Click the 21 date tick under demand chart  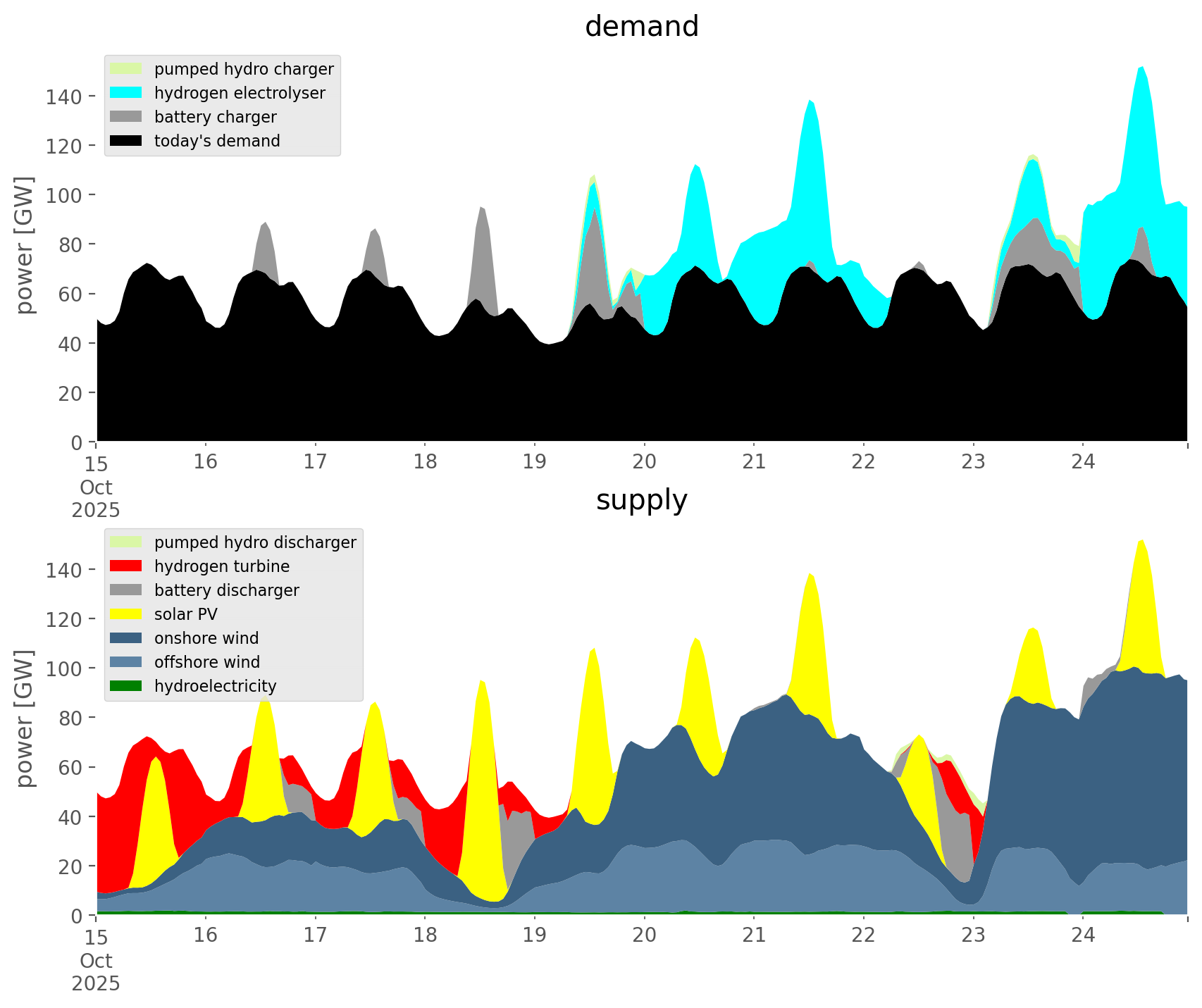[754, 462]
